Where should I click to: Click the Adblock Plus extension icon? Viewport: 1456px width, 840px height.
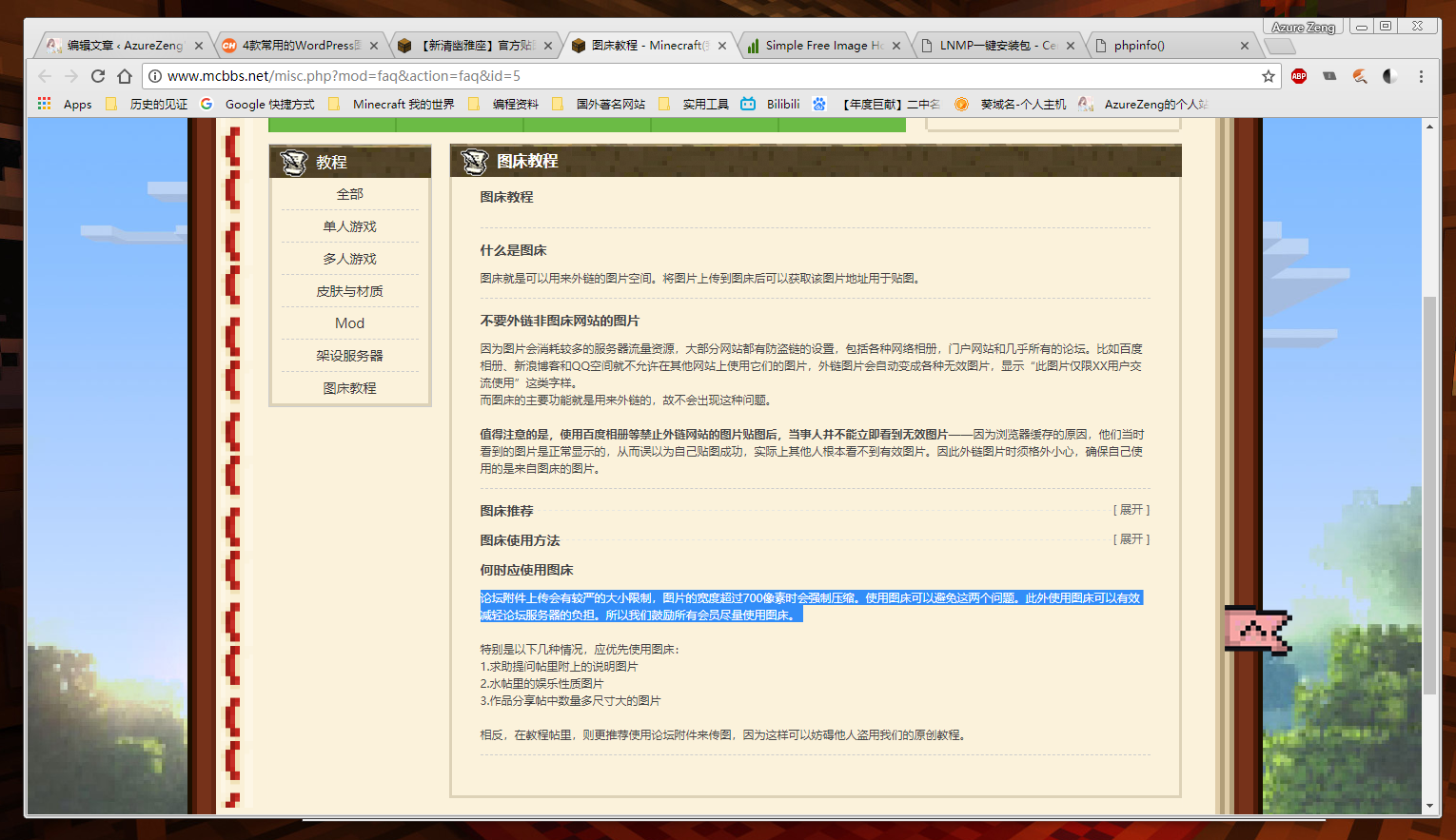point(1299,76)
